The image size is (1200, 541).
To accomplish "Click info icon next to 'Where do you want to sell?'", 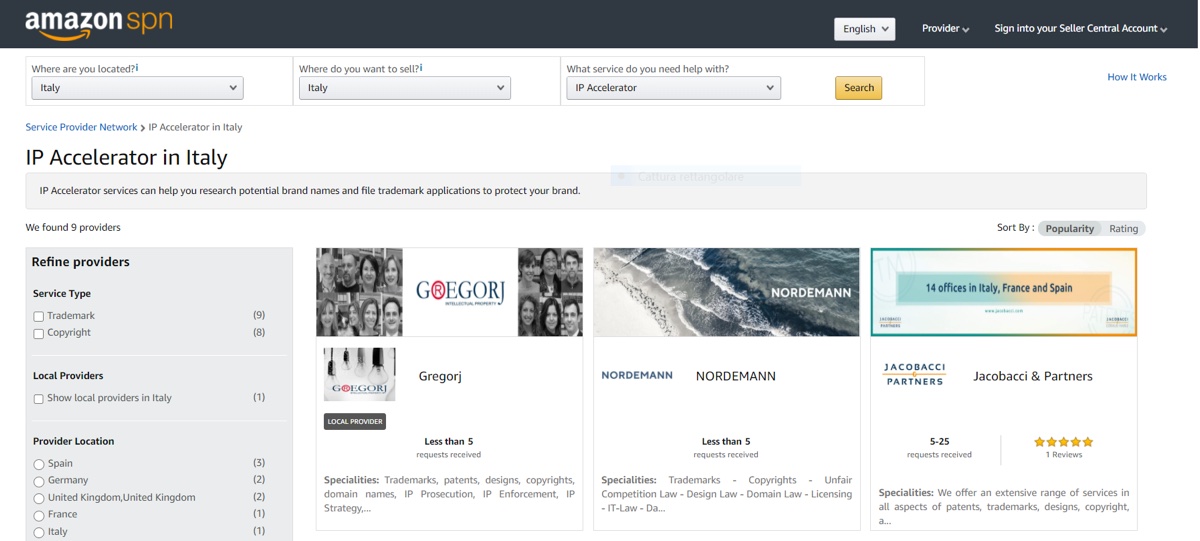I will pos(421,68).
